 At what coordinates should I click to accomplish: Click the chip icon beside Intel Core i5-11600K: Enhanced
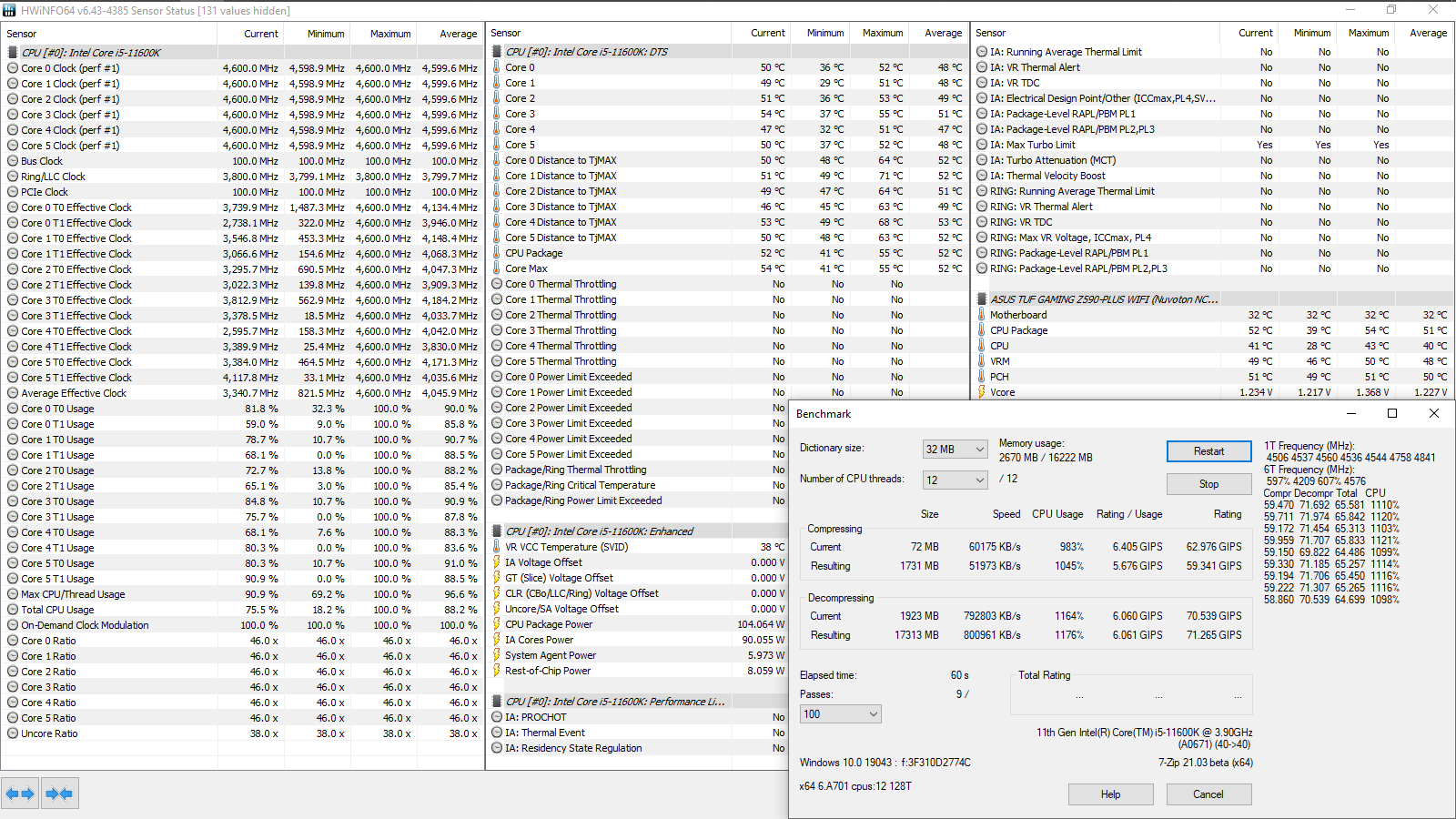click(497, 531)
